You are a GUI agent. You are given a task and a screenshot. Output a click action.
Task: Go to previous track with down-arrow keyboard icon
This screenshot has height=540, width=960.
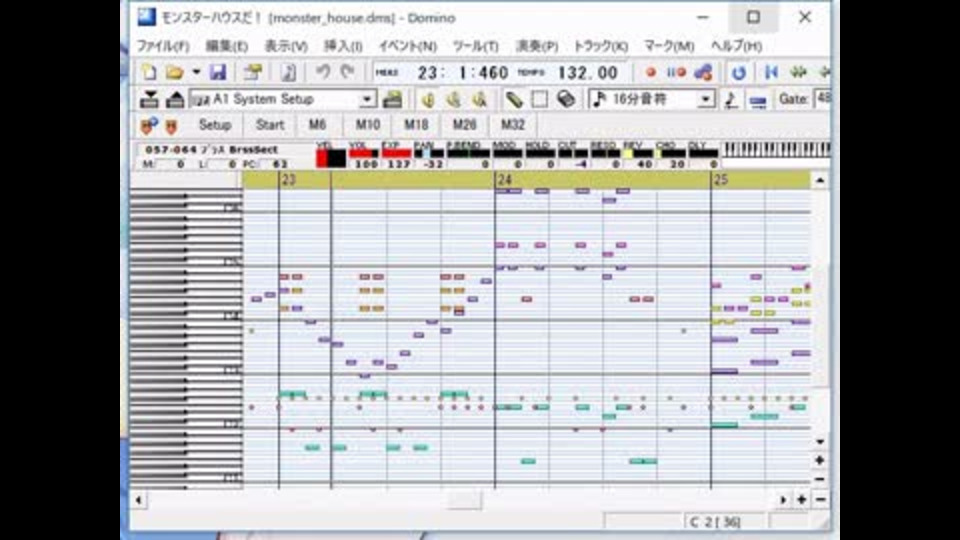click(x=149, y=99)
